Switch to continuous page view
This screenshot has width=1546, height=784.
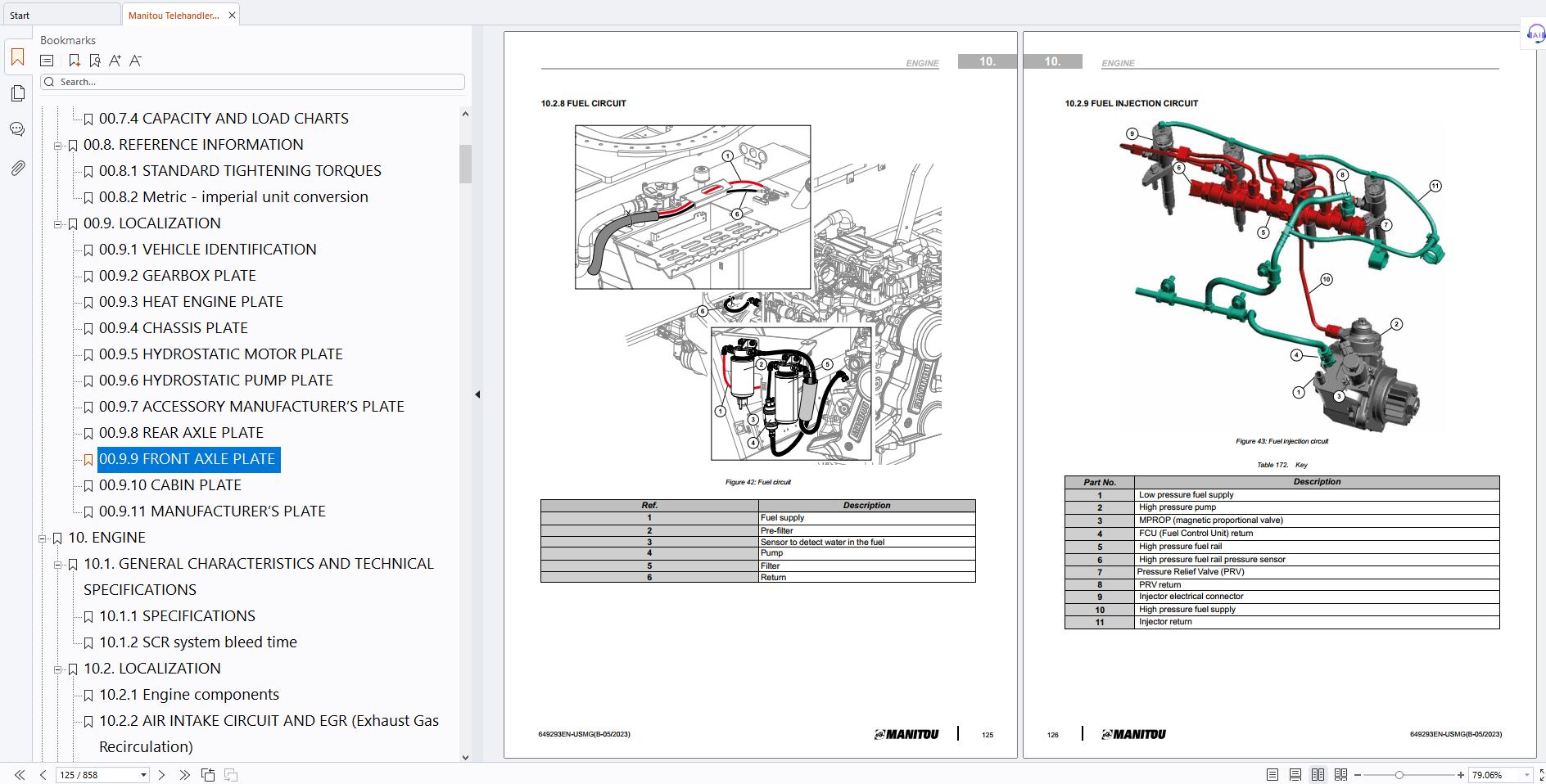tap(1295, 775)
